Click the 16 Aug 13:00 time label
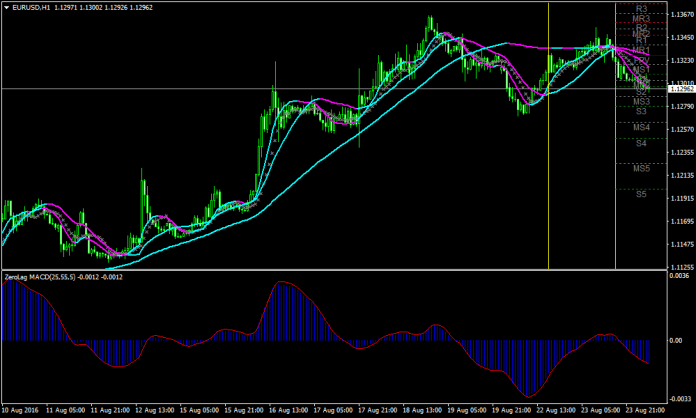Image resolution: width=696 pixels, height=418 pixels. (288, 410)
